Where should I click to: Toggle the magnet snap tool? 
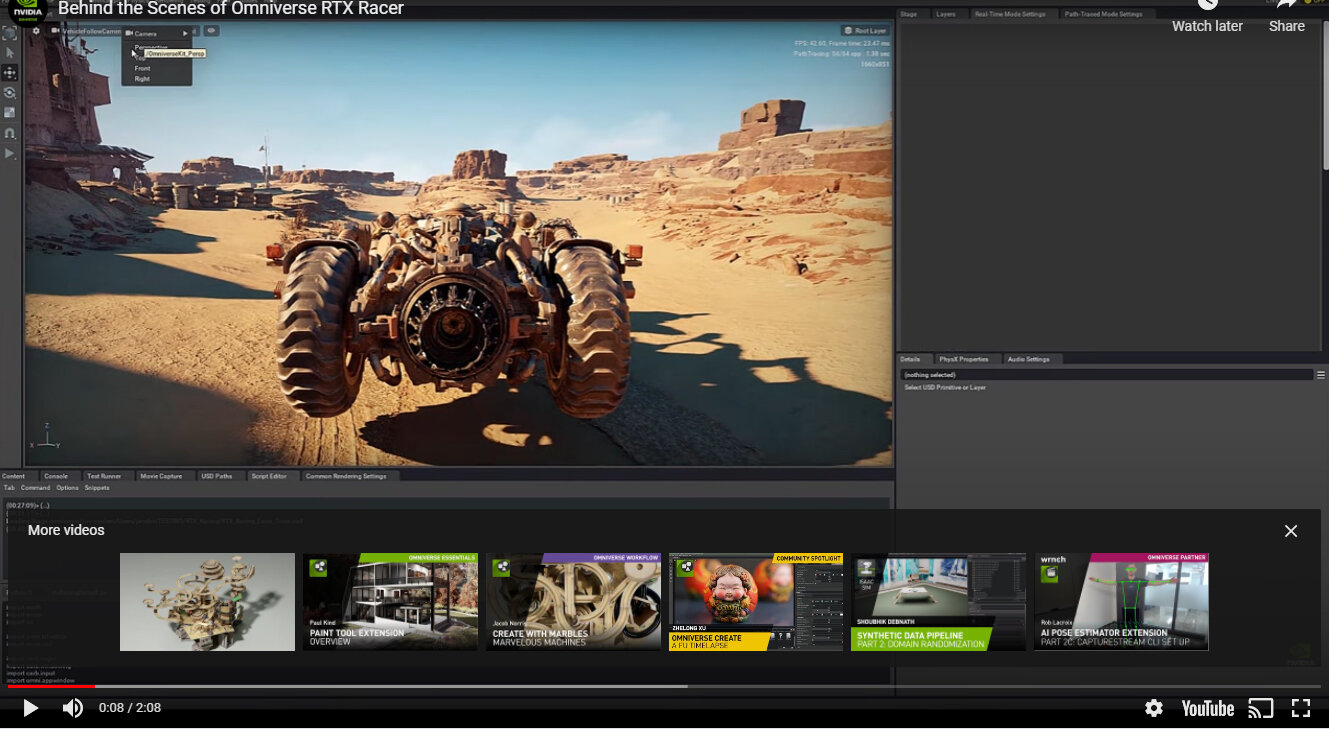[10, 133]
